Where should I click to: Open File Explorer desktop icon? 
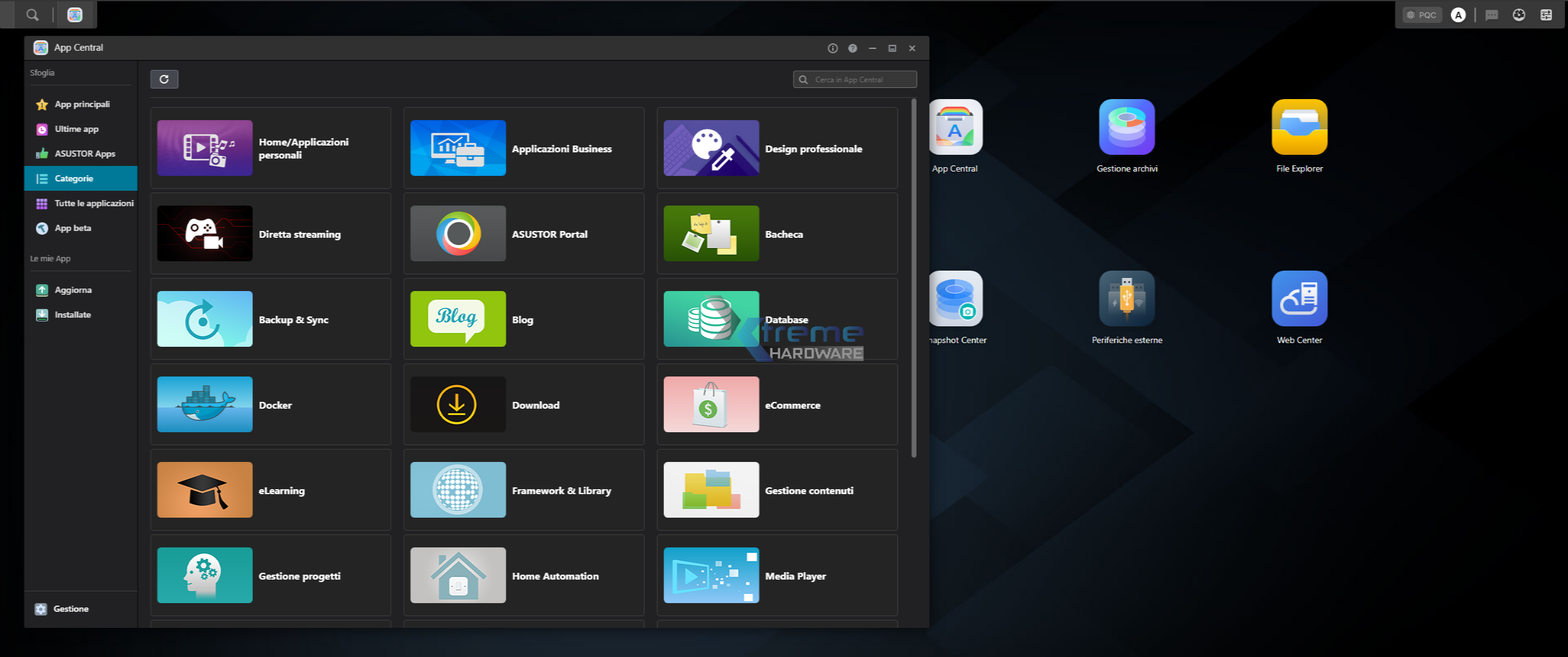pos(1299,136)
